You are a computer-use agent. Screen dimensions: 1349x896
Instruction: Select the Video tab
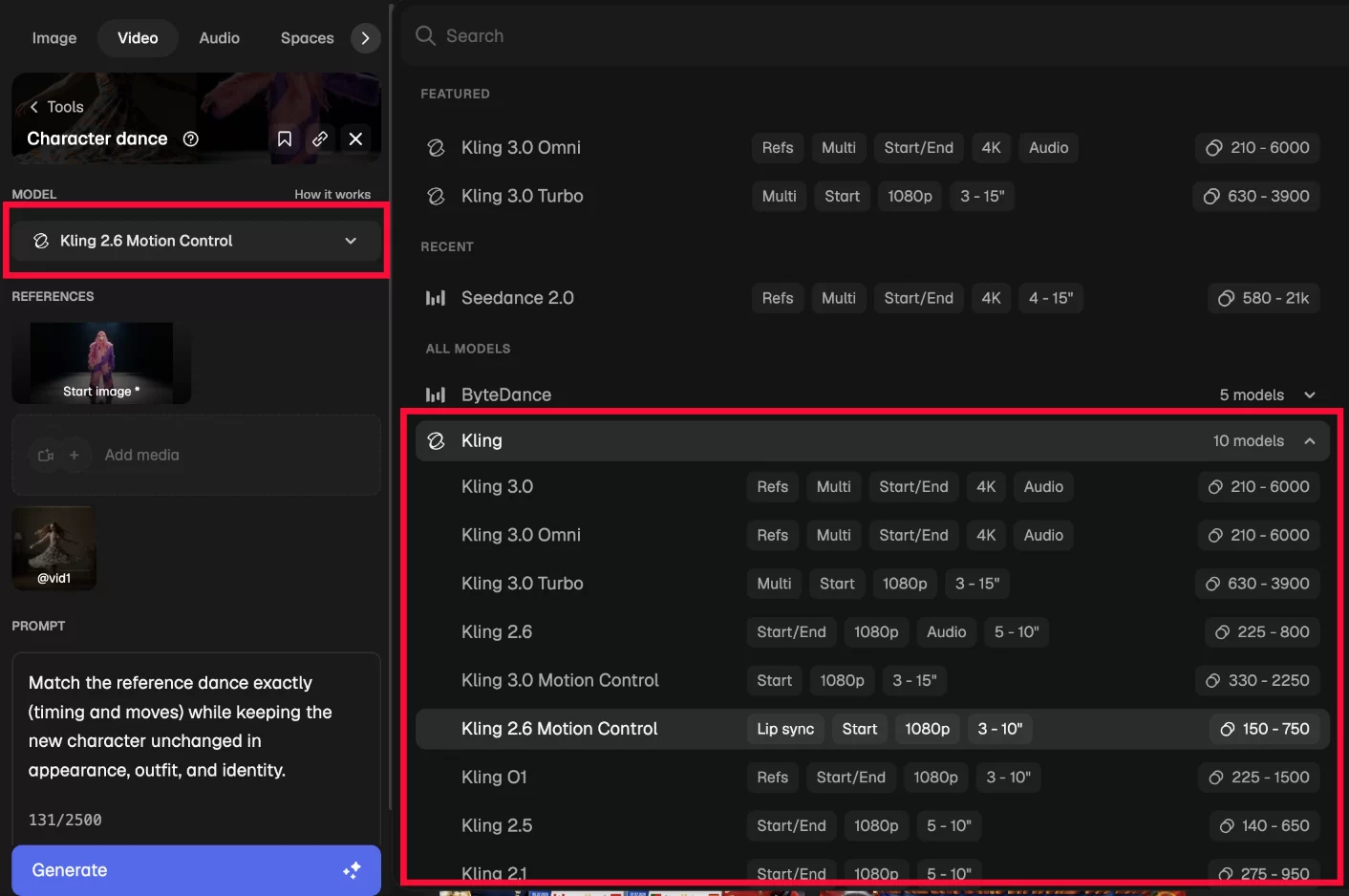pos(138,38)
